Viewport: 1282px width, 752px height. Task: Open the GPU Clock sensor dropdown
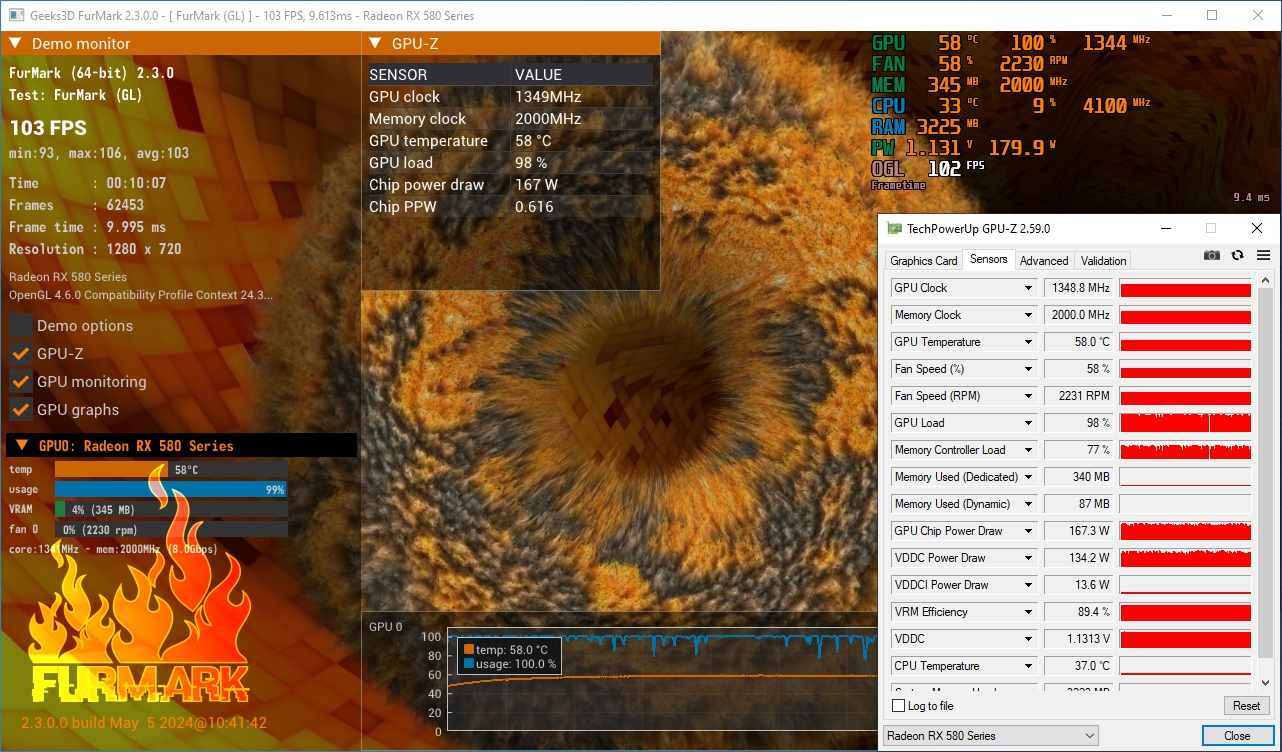click(x=1028, y=288)
